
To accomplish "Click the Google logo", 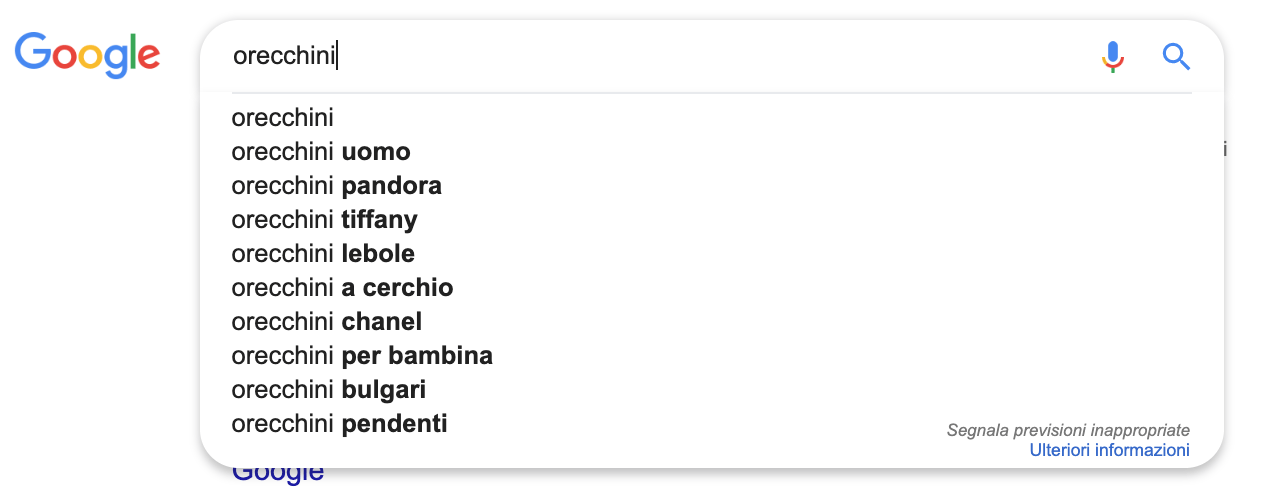I will [x=87, y=55].
